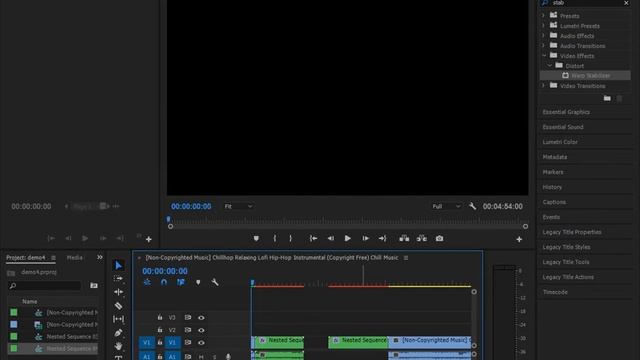Expand the Presets folder in Effects
Image resolution: width=640 pixels, height=360 pixels.
pyautogui.click(x=543, y=16)
